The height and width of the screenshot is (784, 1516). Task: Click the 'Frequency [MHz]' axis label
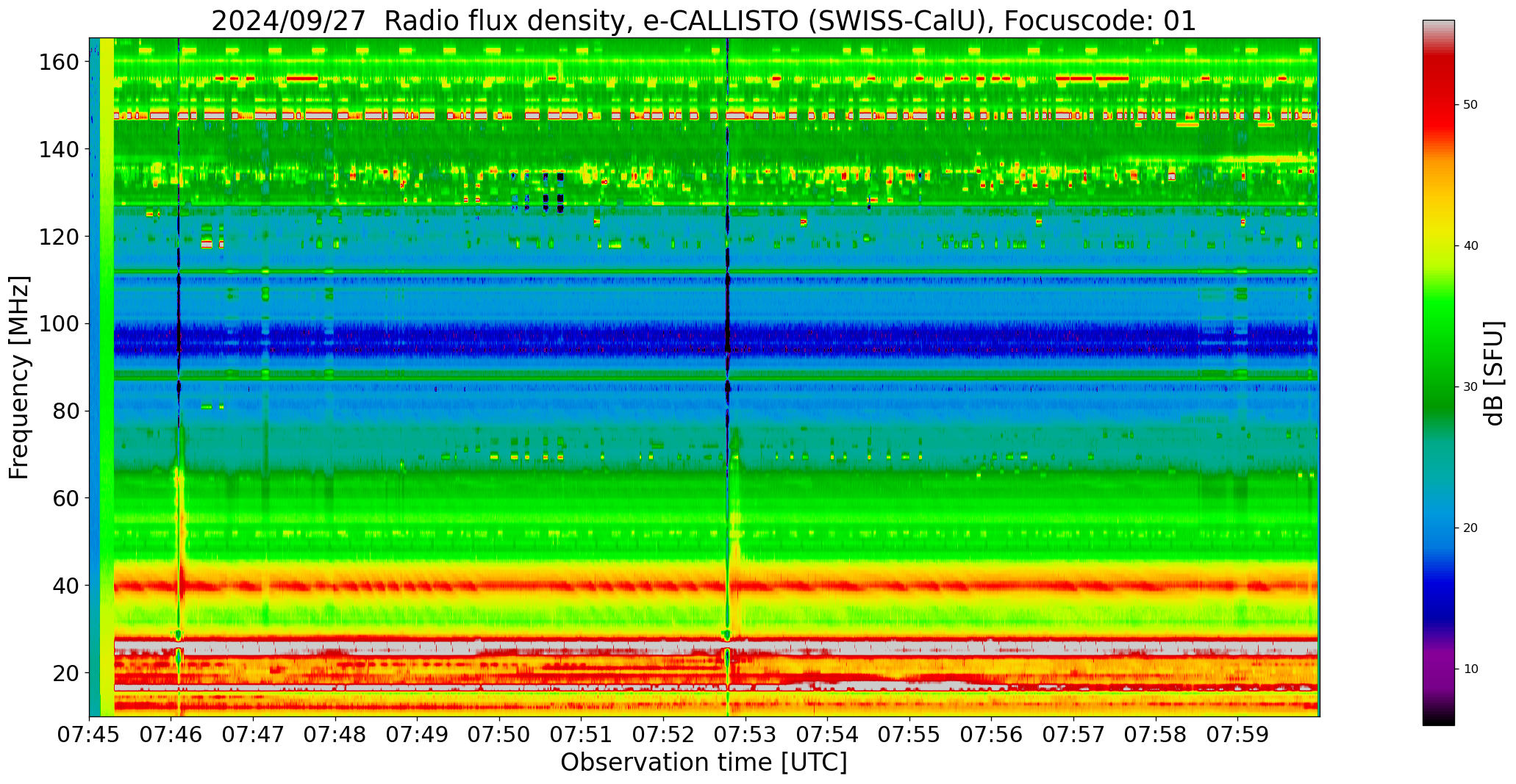19,377
